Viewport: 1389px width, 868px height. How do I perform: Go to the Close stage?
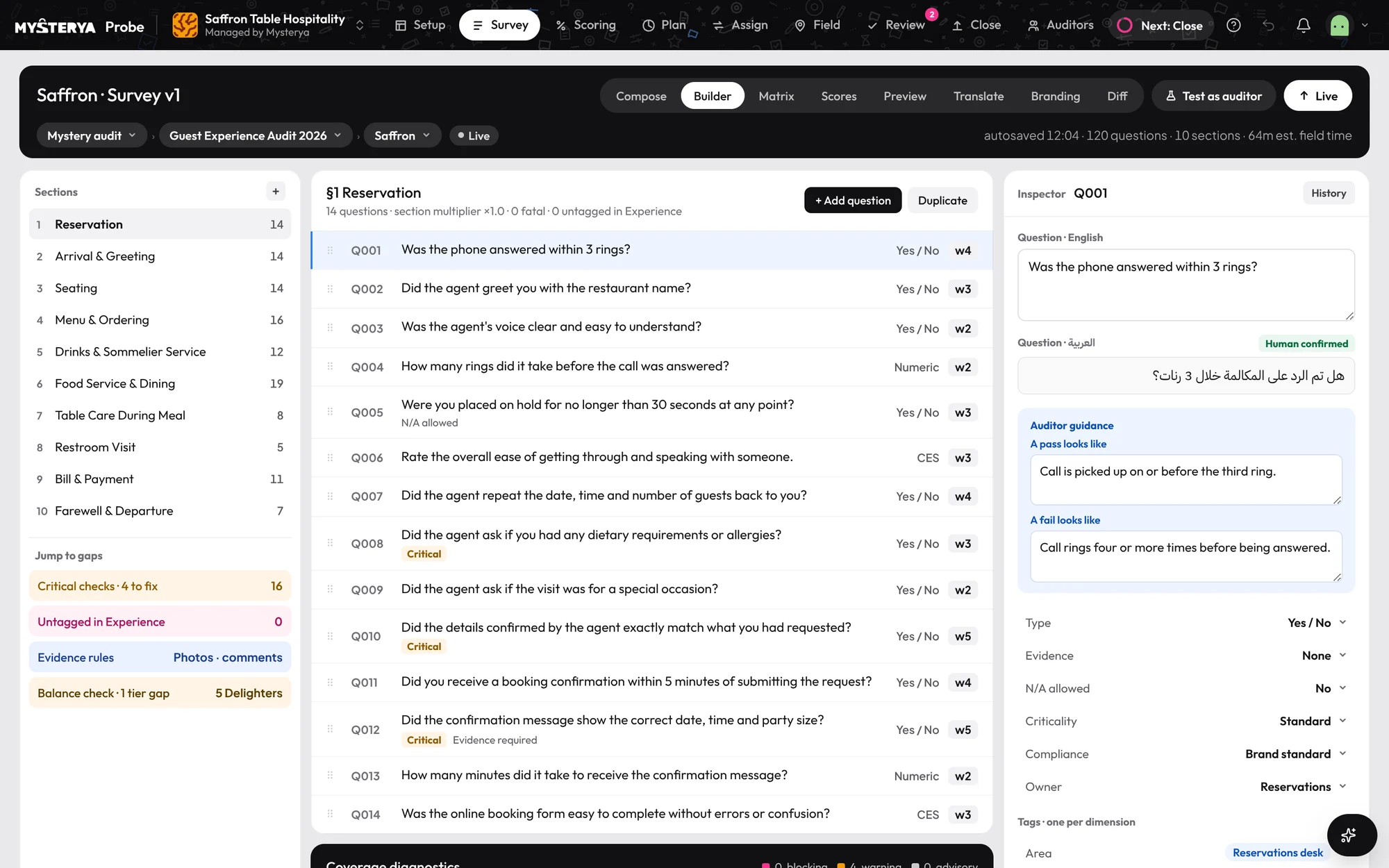(x=976, y=25)
